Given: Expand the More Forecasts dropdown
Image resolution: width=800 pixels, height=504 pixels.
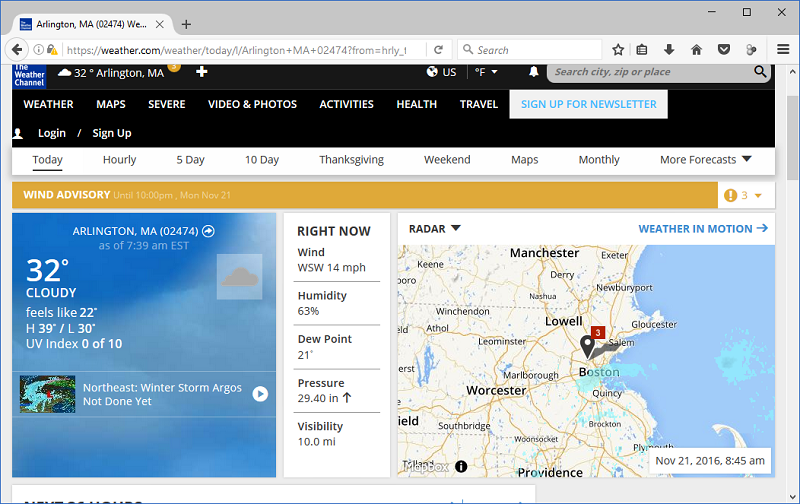Looking at the screenshot, I should (706, 160).
